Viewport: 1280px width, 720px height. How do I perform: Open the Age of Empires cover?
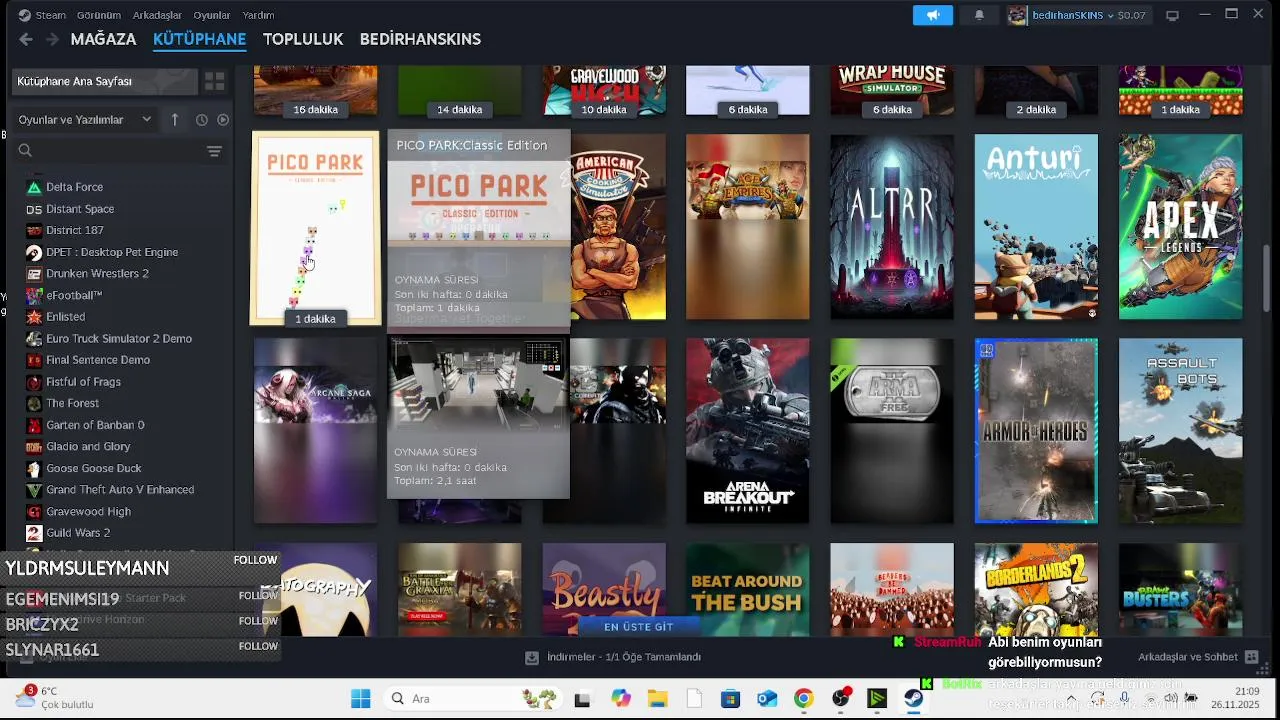click(x=748, y=227)
